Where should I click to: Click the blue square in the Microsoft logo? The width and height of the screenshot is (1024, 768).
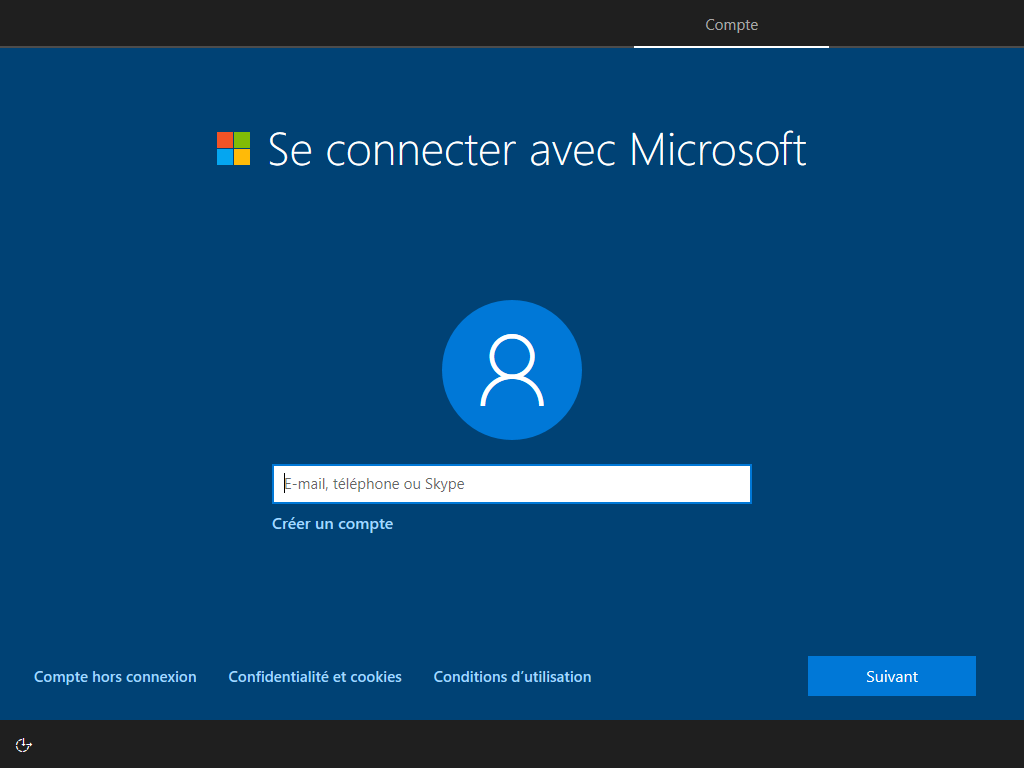pyautogui.click(x=225, y=157)
